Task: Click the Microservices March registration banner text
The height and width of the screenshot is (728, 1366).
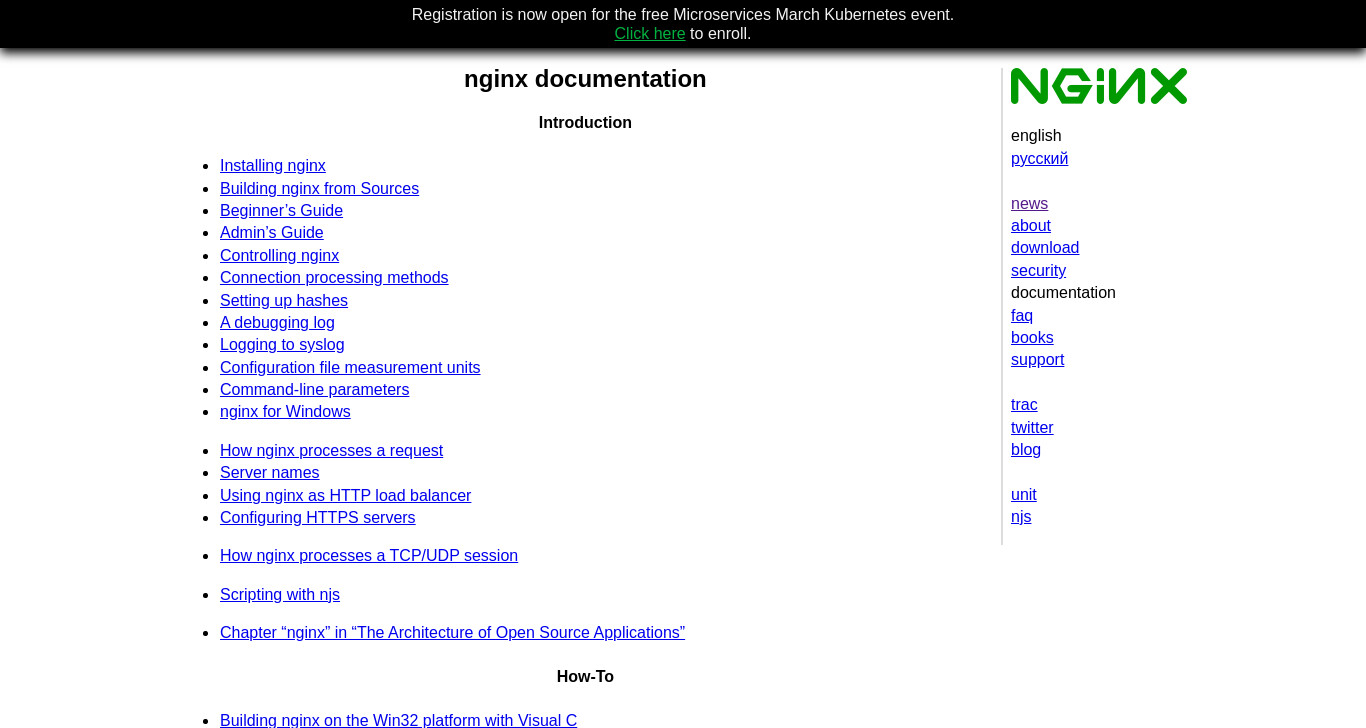Action: tap(683, 15)
